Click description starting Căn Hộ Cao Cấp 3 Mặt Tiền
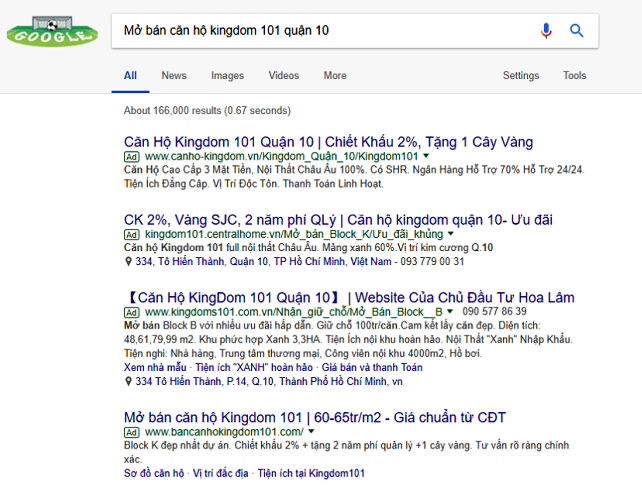 (x=354, y=176)
